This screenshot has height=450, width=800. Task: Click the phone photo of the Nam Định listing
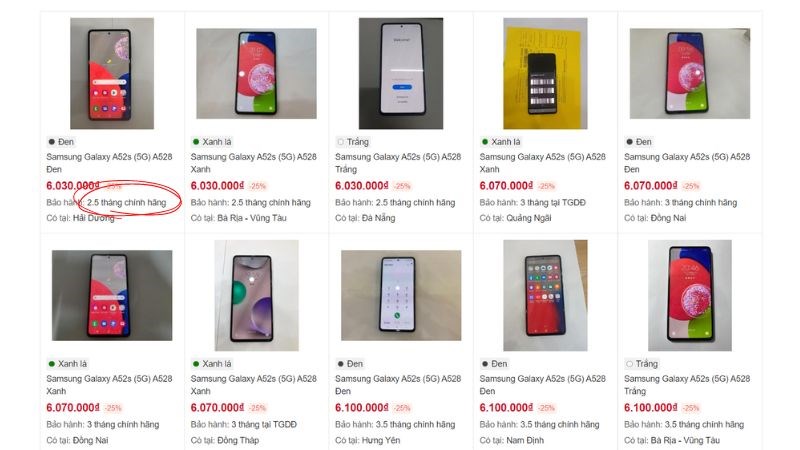click(x=545, y=295)
